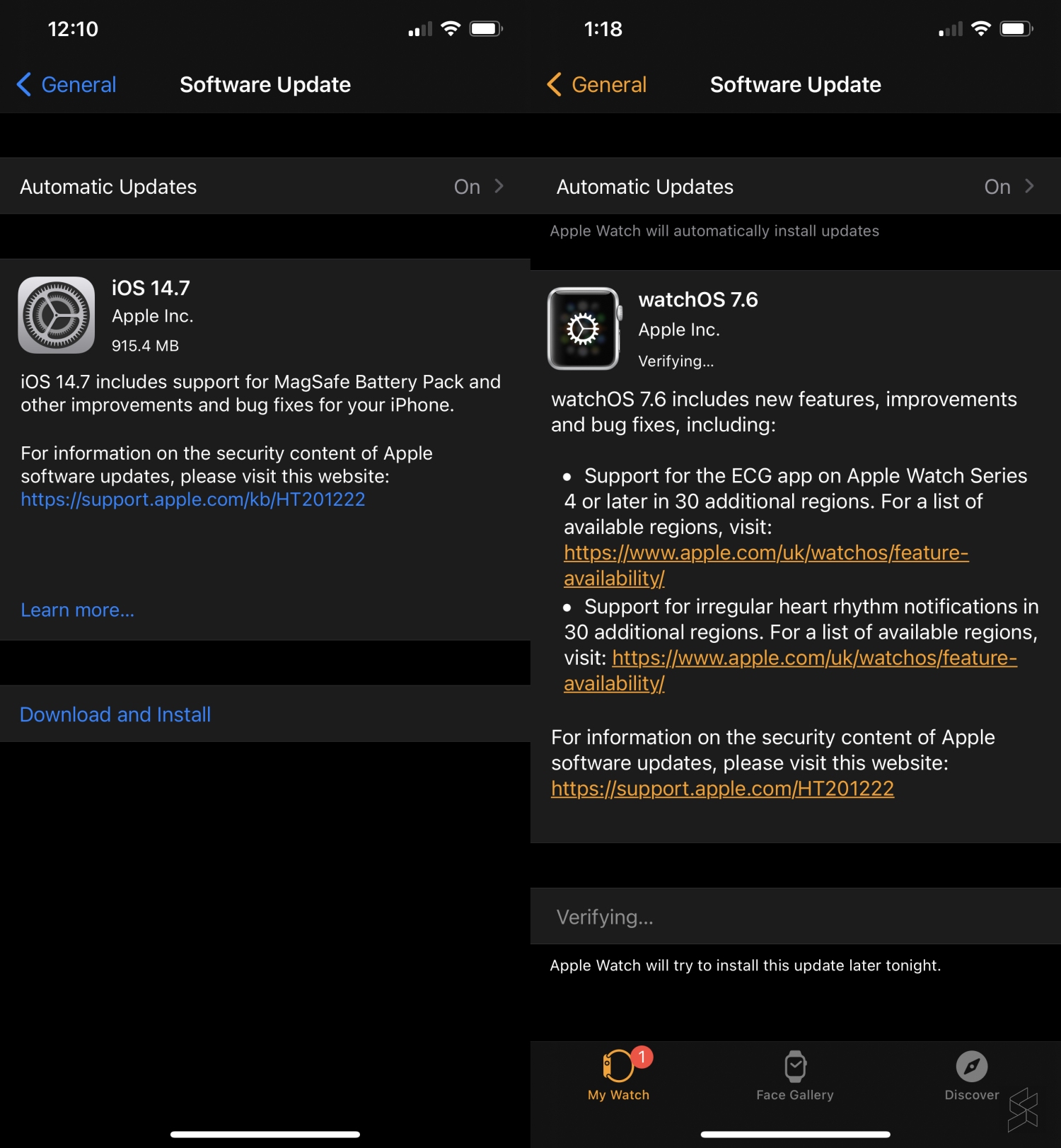Image resolution: width=1061 pixels, height=1148 pixels.
Task: Tap the right screen home indicator bar
Action: click(796, 1135)
